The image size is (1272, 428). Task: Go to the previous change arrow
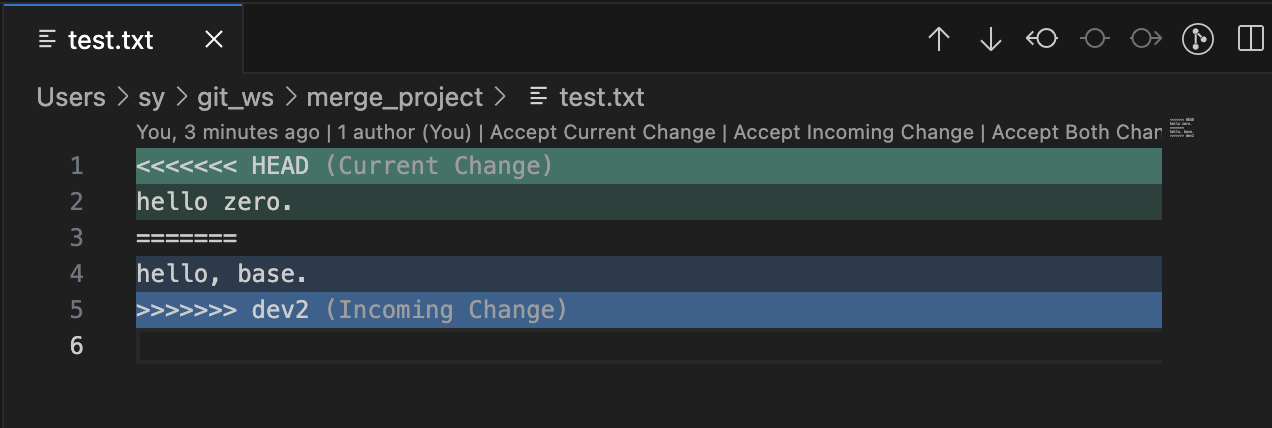pyautogui.click(x=938, y=39)
